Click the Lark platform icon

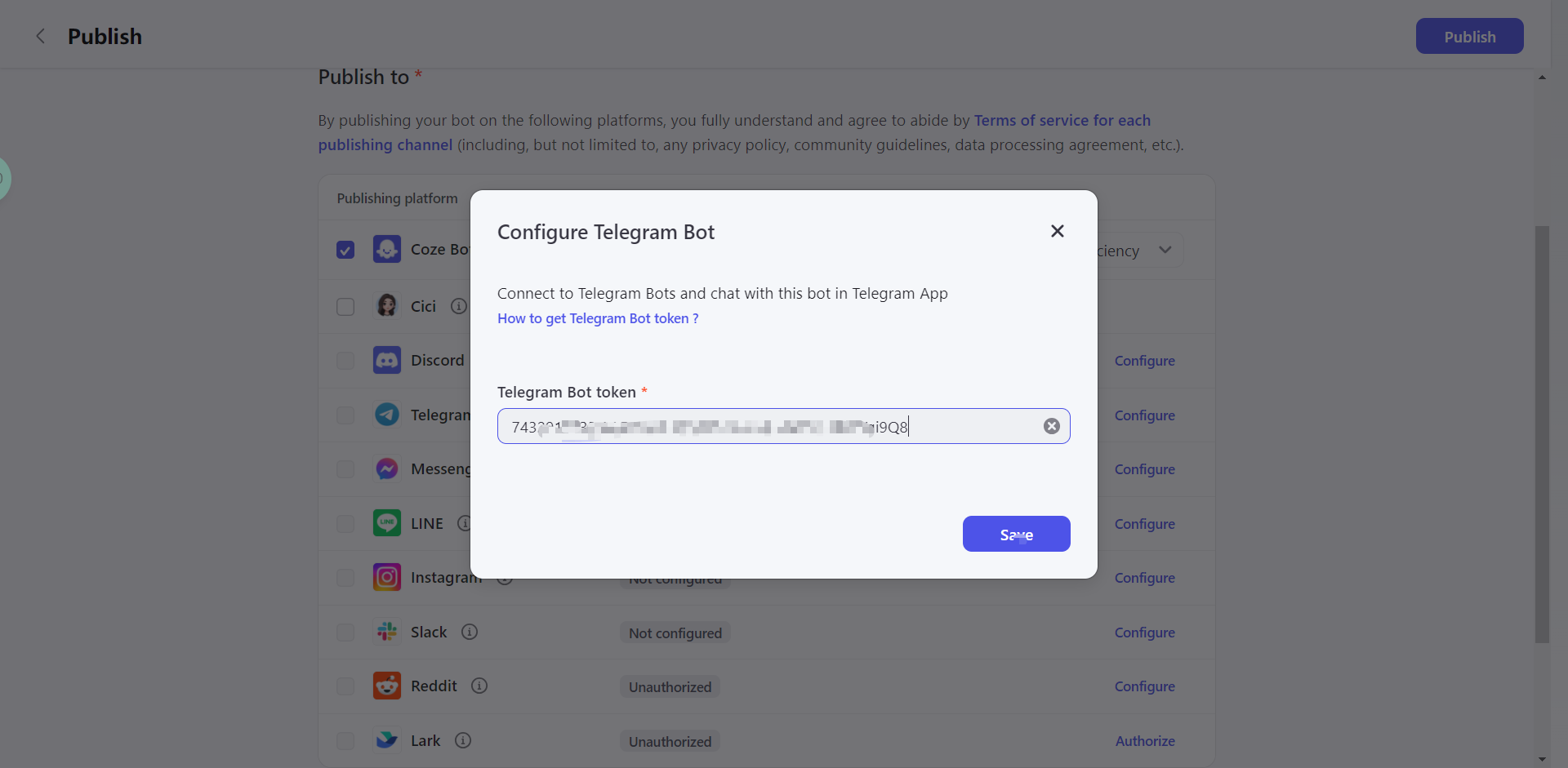click(x=387, y=740)
